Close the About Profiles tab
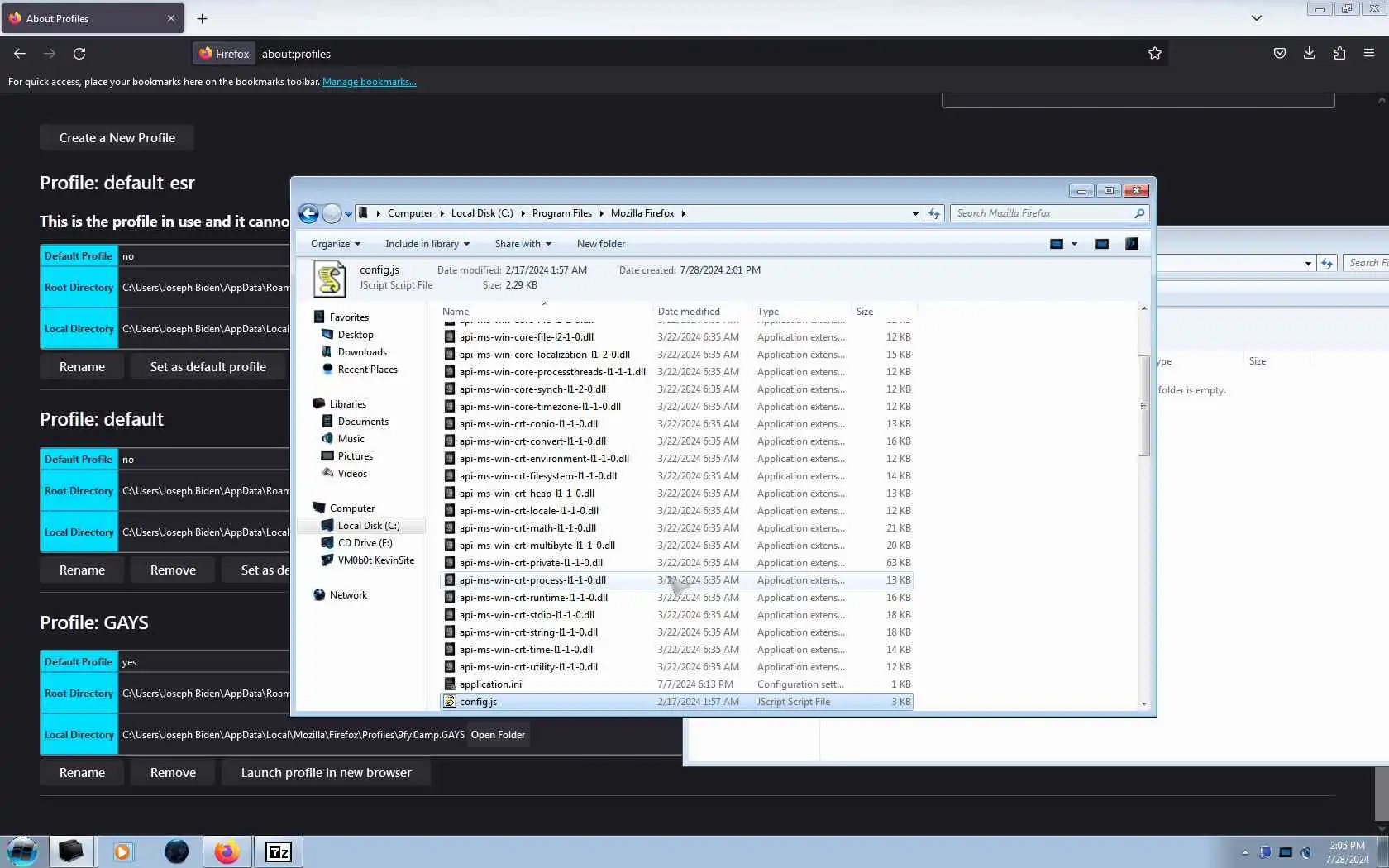This screenshot has height=868, width=1389. pos(171,18)
